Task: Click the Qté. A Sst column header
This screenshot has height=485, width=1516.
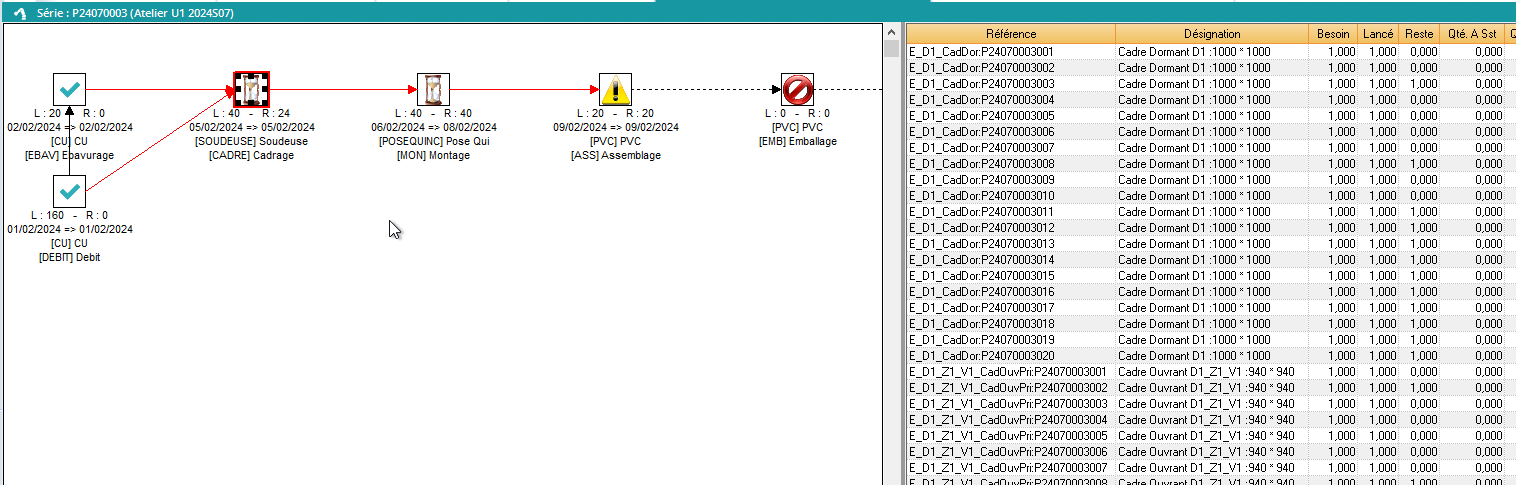Action: point(1470,34)
